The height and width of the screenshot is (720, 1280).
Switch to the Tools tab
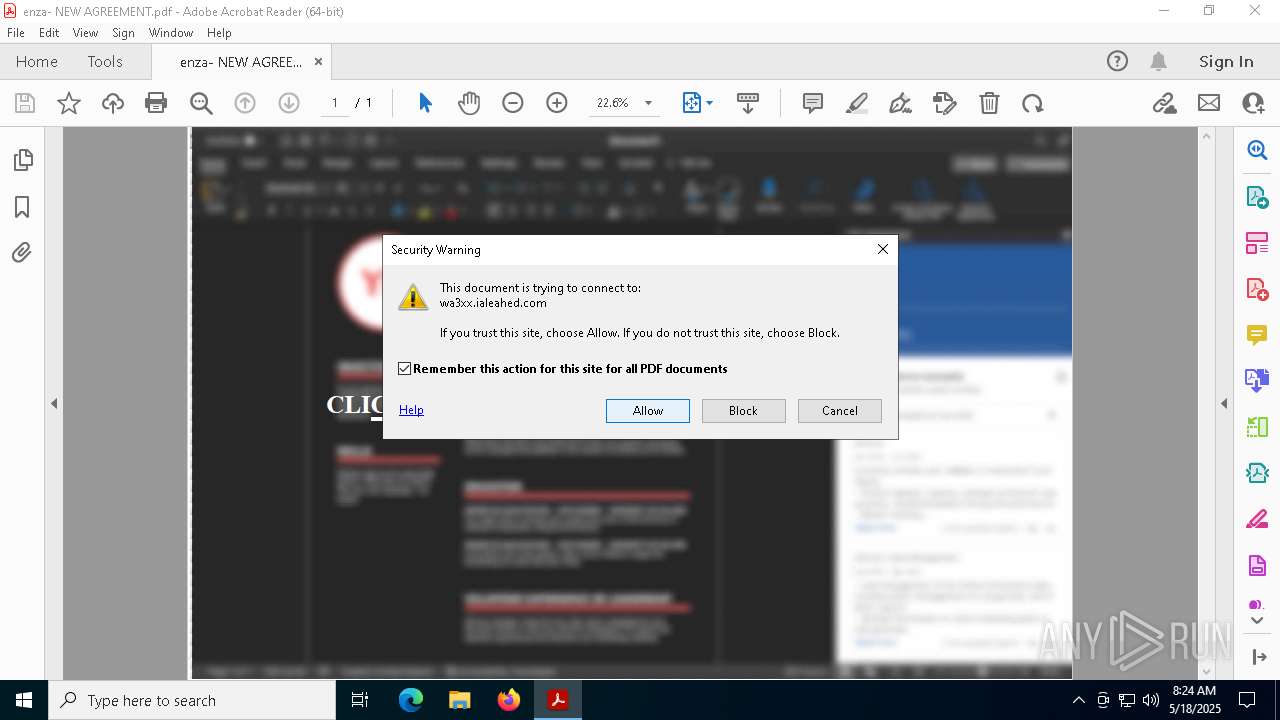(x=105, y=61)
